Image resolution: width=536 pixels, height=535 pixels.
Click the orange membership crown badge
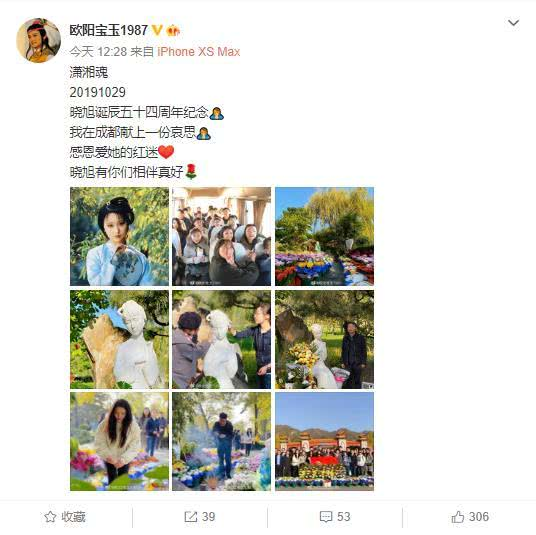[173, 31]
